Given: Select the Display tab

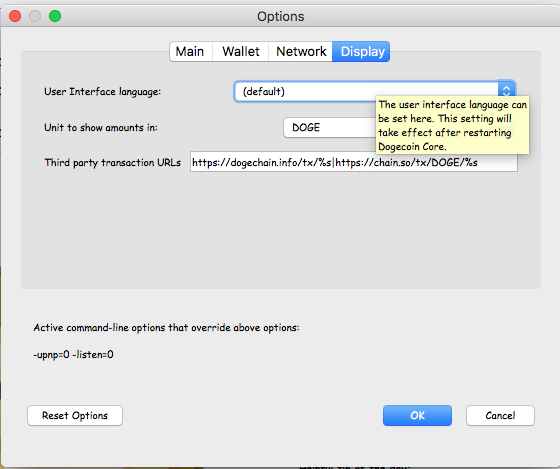Looking at the screenshot, I should (x=361, y=51).
